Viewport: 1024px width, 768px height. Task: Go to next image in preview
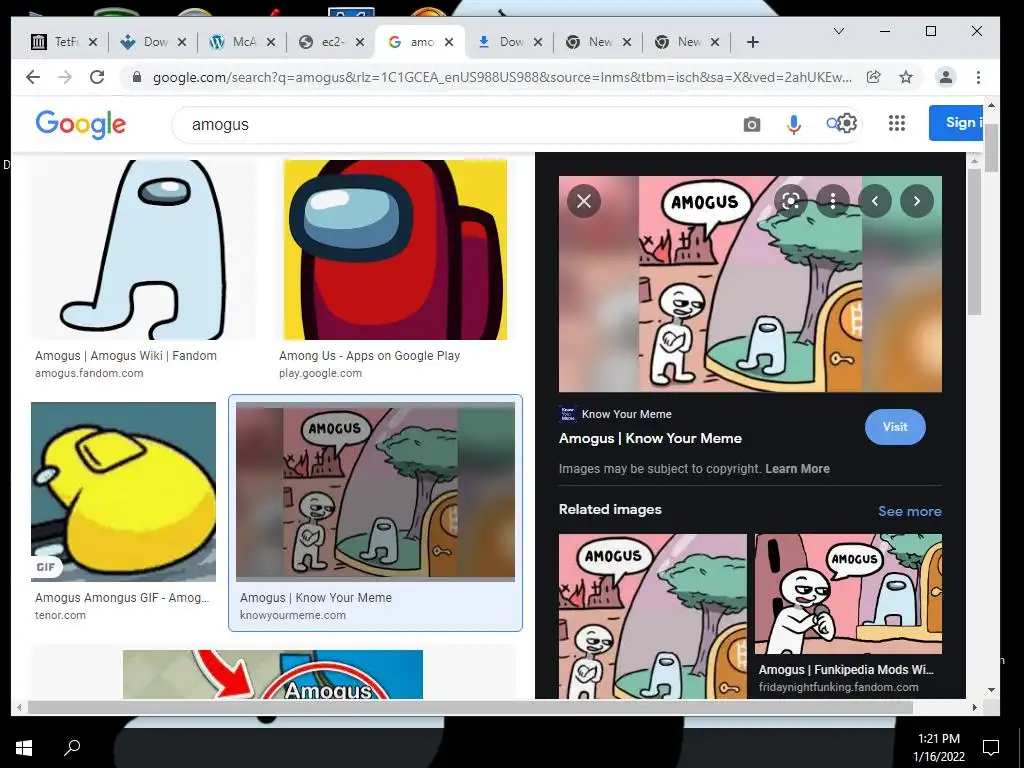pyautogui.click(x=917, y=200)
